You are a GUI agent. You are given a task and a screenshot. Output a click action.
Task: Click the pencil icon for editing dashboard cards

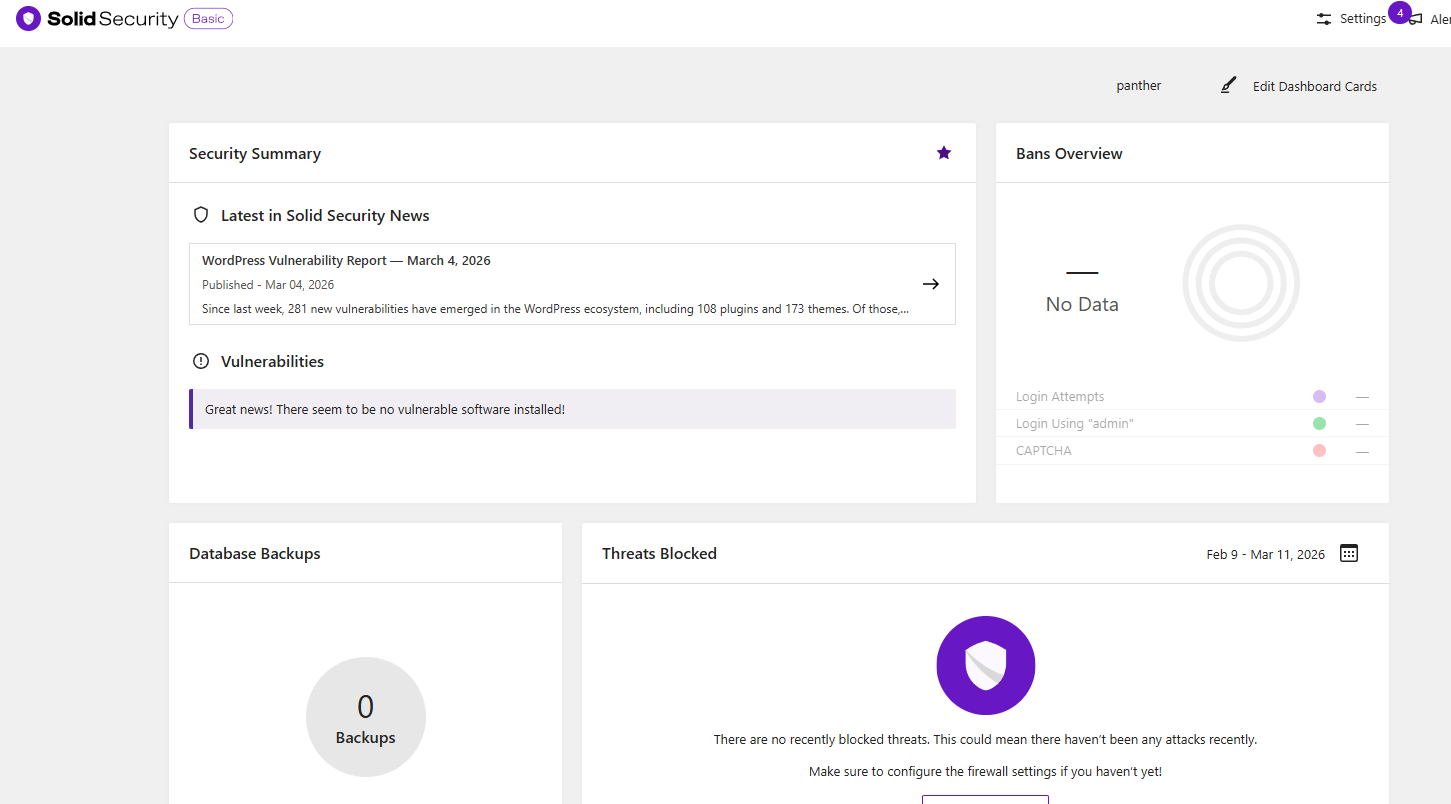pyautogui.click(x=1229, y=86)
